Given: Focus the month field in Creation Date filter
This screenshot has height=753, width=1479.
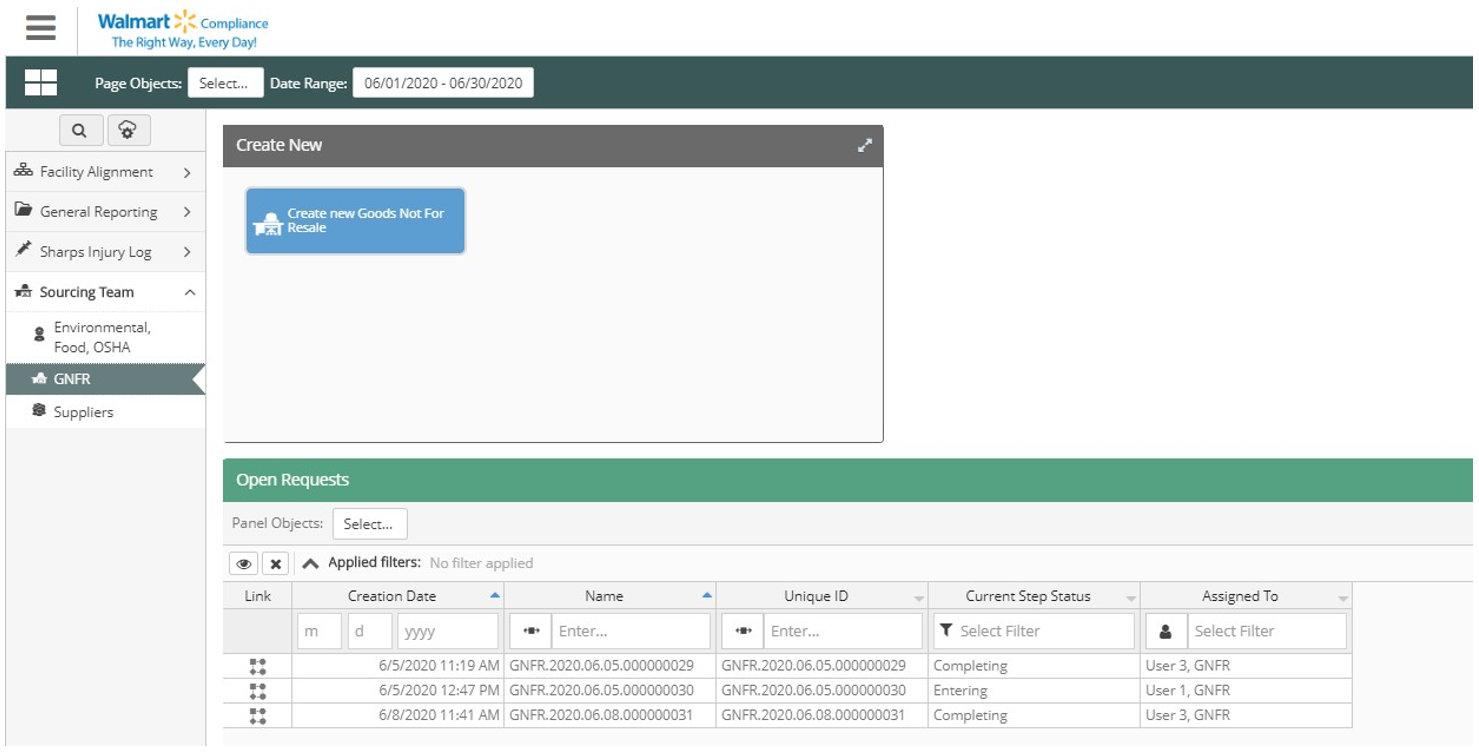Looking at the screenshot, I should pos(320,631).
